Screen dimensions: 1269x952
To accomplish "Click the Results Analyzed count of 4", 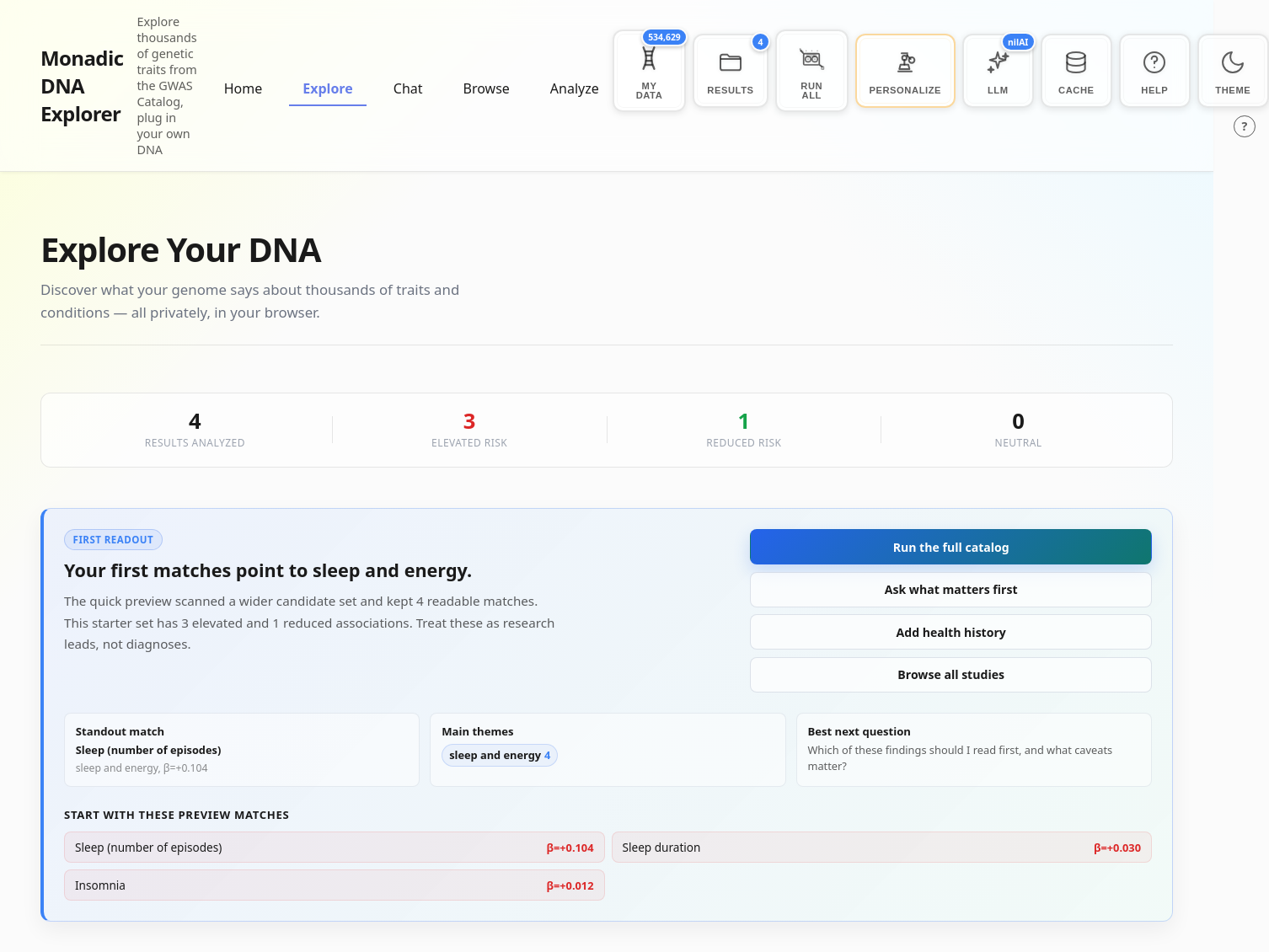I will (x=195, y=421).
